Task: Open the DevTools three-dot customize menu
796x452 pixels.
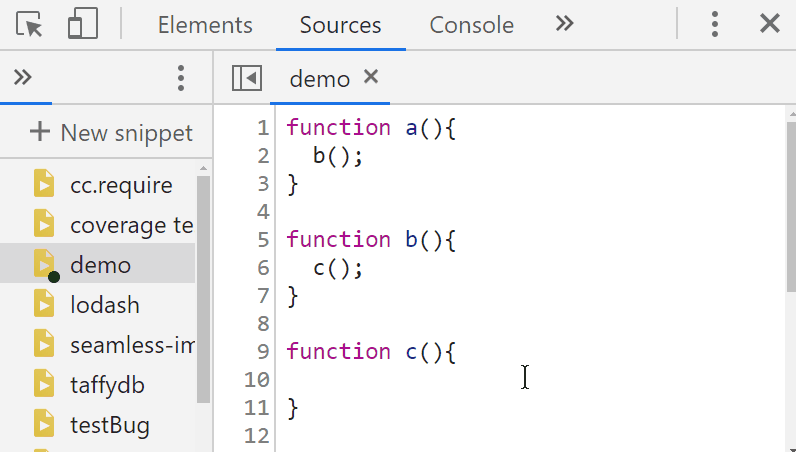Action: (715, 24)
